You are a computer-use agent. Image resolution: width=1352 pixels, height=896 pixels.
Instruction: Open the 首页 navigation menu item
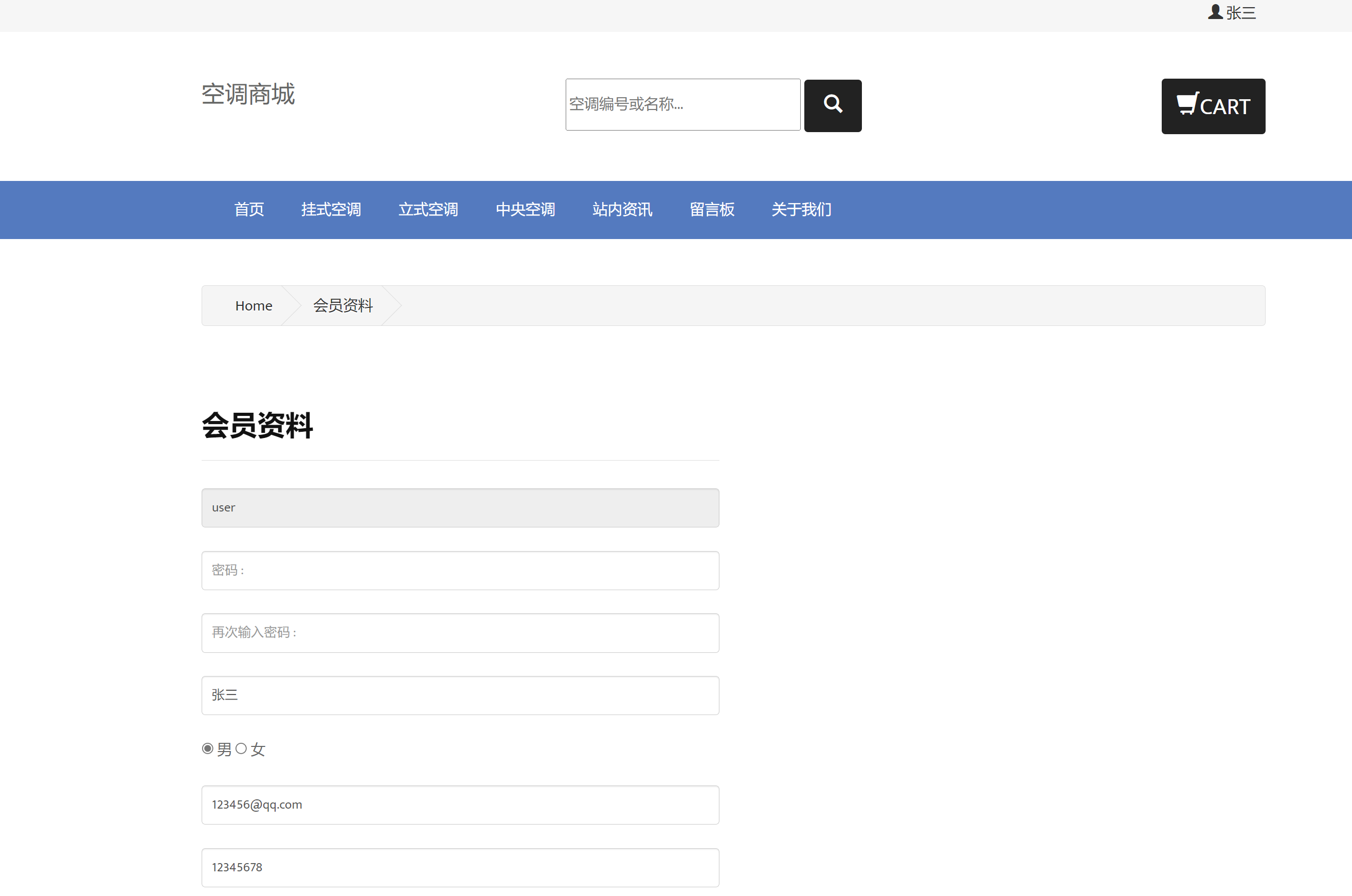249,209
